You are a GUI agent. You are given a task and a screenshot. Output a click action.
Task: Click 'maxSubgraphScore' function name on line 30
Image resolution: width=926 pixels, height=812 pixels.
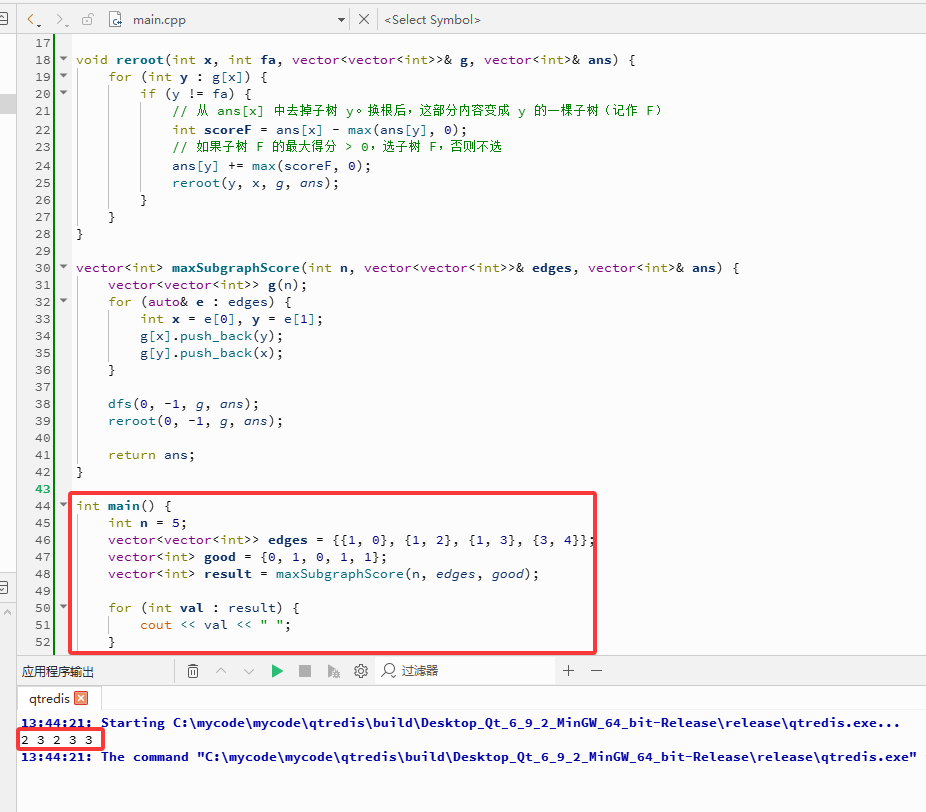pos(236,268)
